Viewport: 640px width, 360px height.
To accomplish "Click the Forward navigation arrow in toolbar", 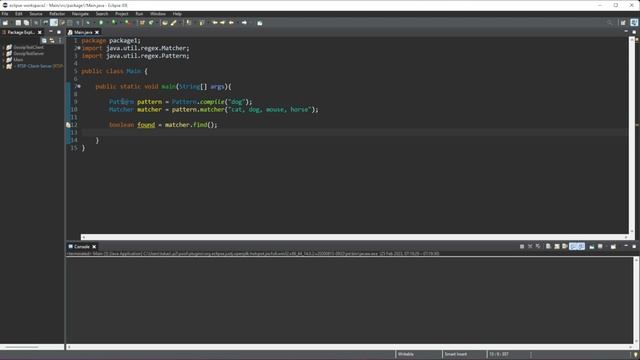I will 244,23.
